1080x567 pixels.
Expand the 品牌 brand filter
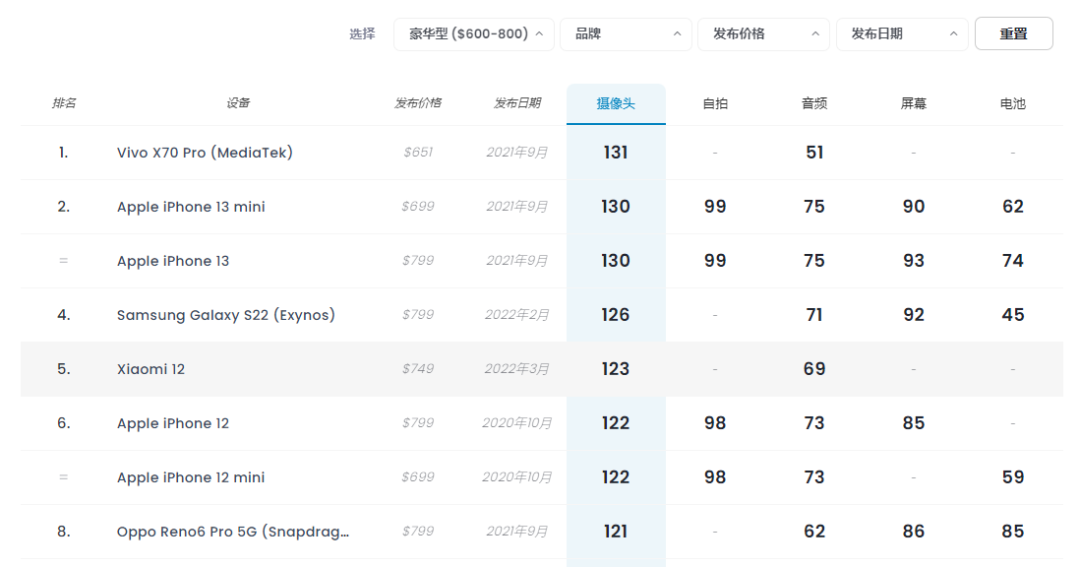tap(625, 34)
